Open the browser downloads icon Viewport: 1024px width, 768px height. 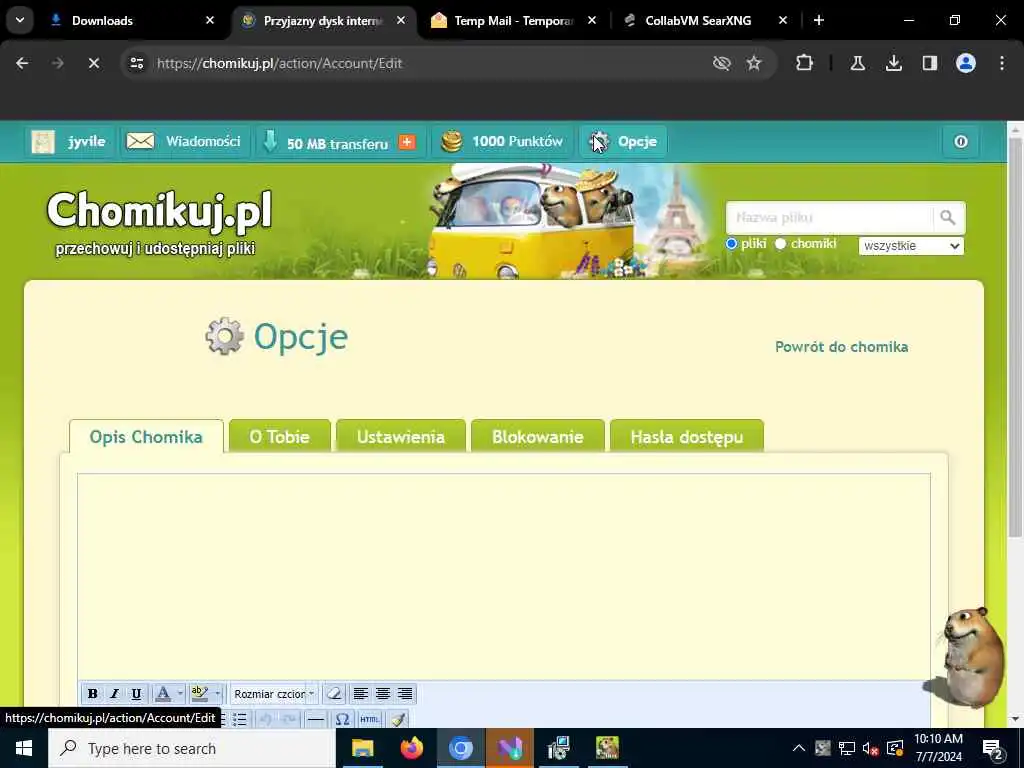[893, 63]
